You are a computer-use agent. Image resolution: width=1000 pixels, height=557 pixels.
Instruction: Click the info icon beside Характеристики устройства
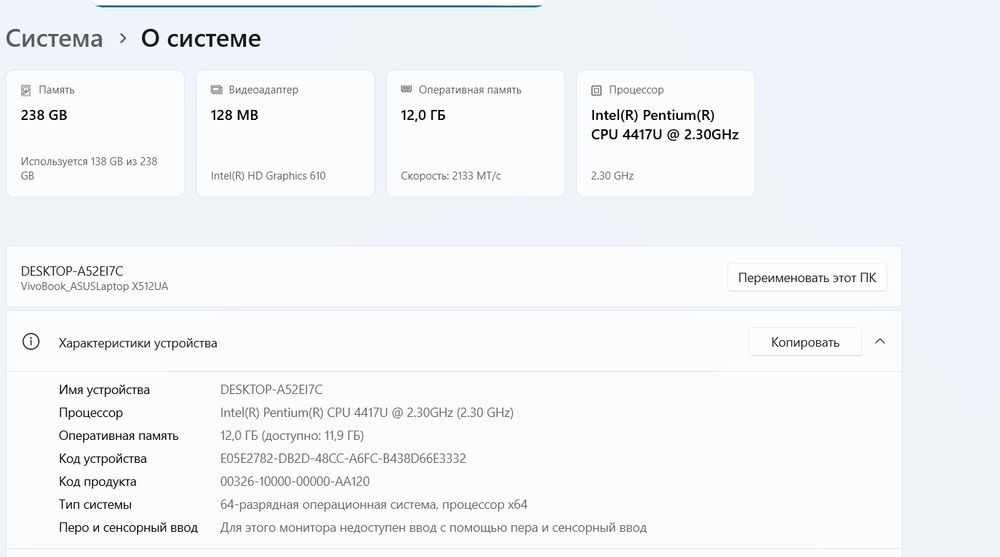pyautogui.click(x=31, y=342)
